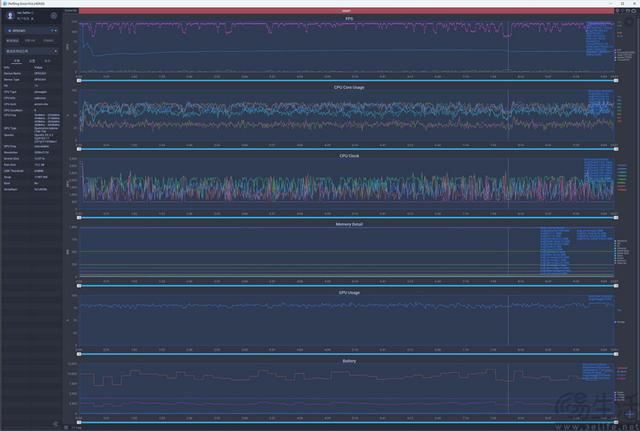Click the Battery chart timeline range slider
The height and width of the screenshot is (431, 640).
pyautogui.click(x=348, y=424)
